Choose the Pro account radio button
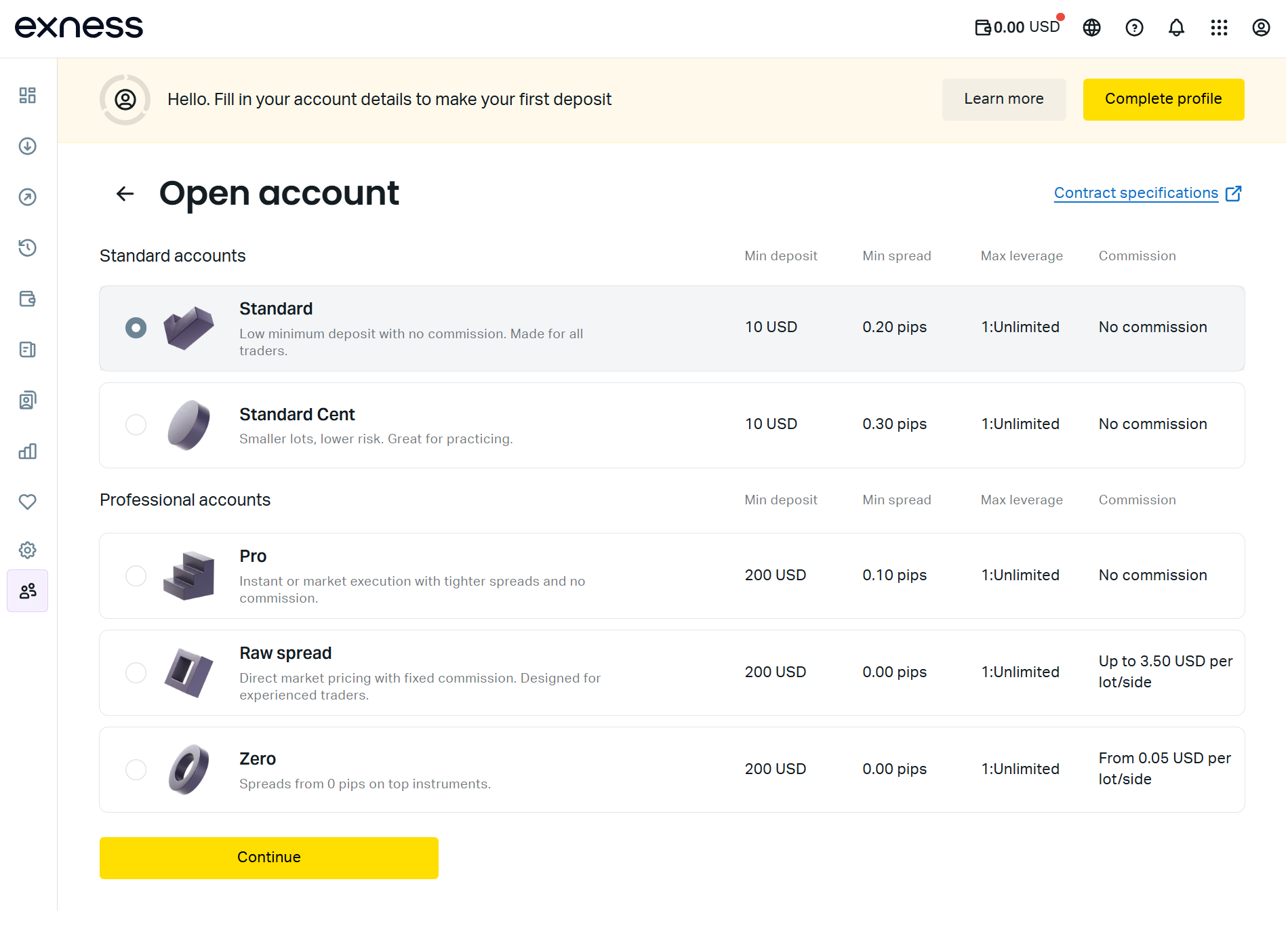 point(136,576)
